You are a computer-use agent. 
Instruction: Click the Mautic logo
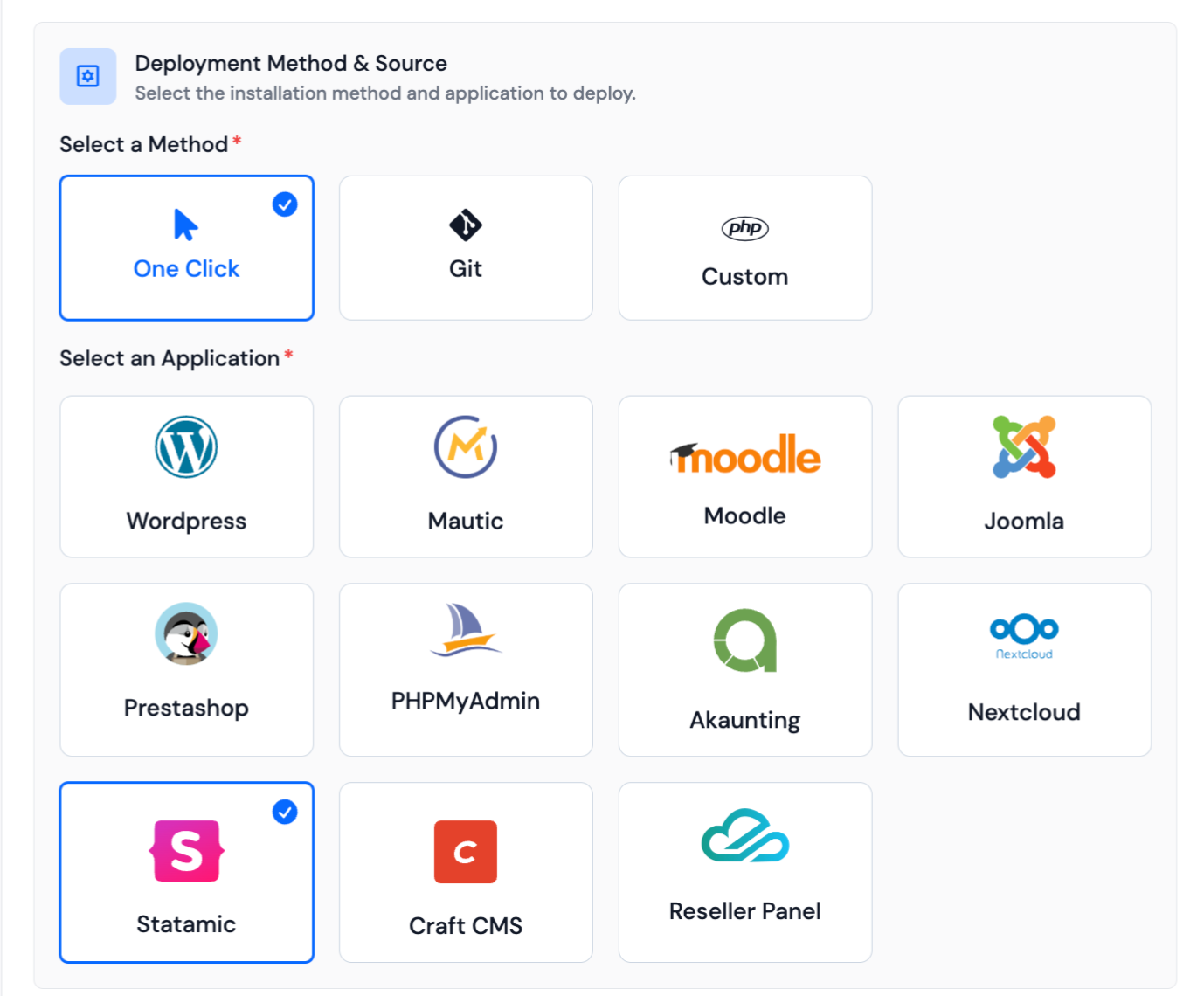466,446
